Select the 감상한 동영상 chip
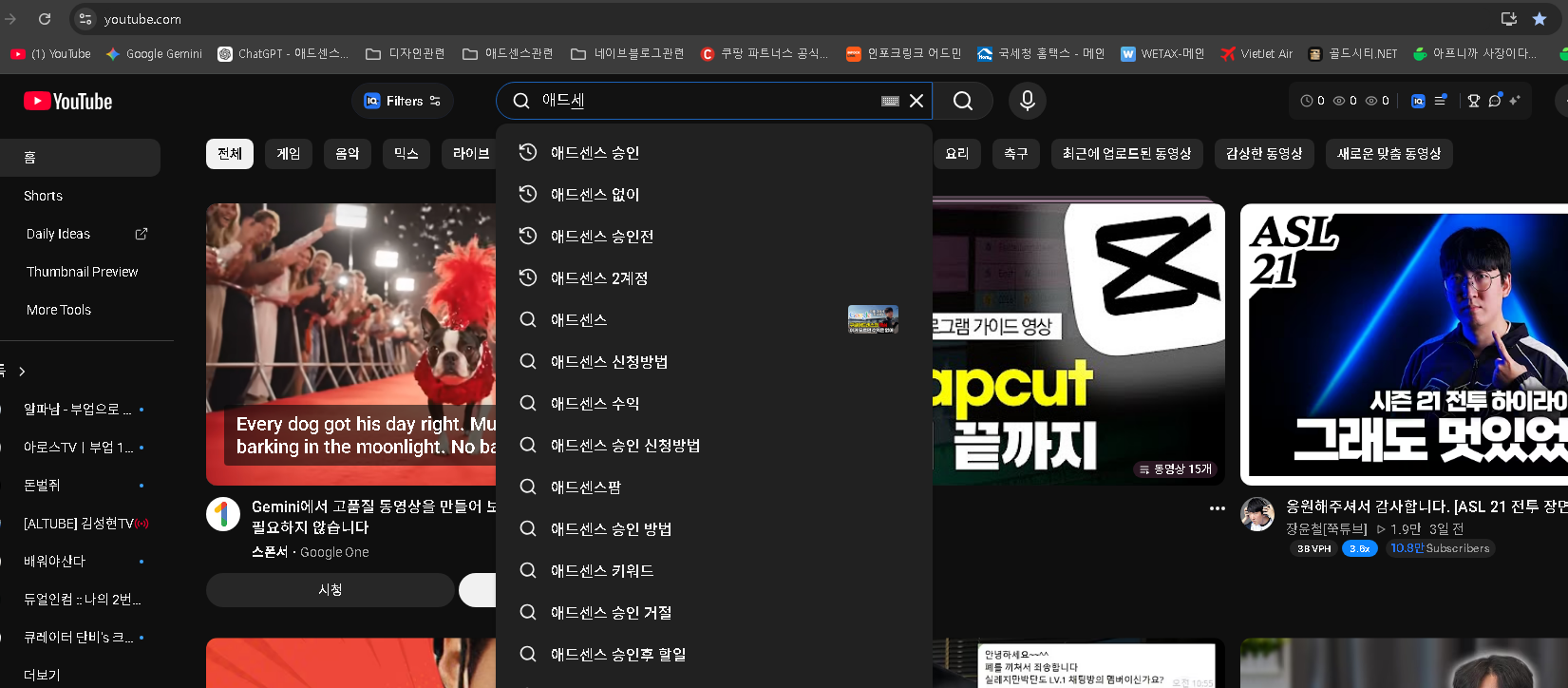The width and height of the screenshot is (1568, 688). click(1264, 154)
